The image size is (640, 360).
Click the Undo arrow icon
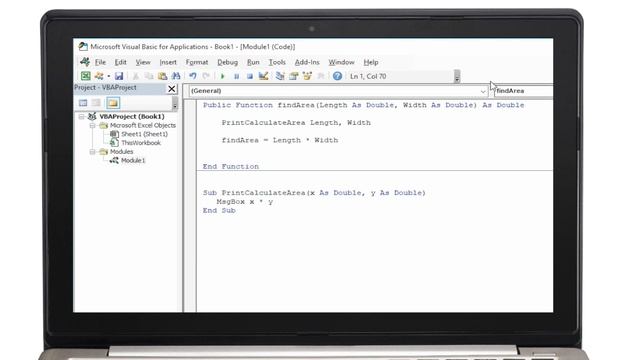pyautogui.click(x=193, y=76)
